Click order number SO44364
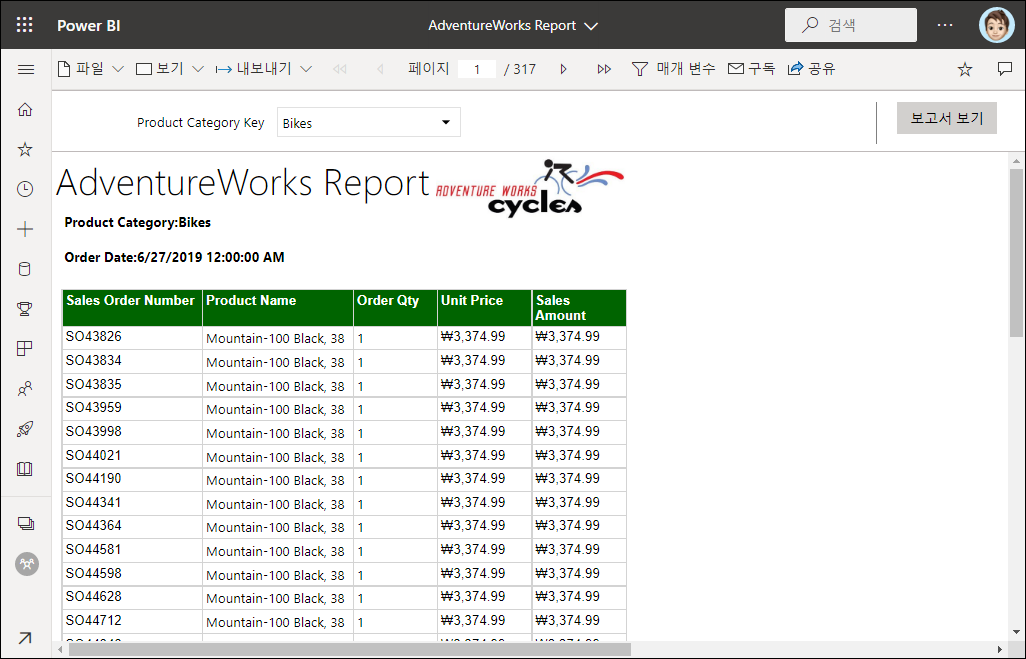Image resolution: width=1026 pixels, height=659 pixels. click(94, 525)
